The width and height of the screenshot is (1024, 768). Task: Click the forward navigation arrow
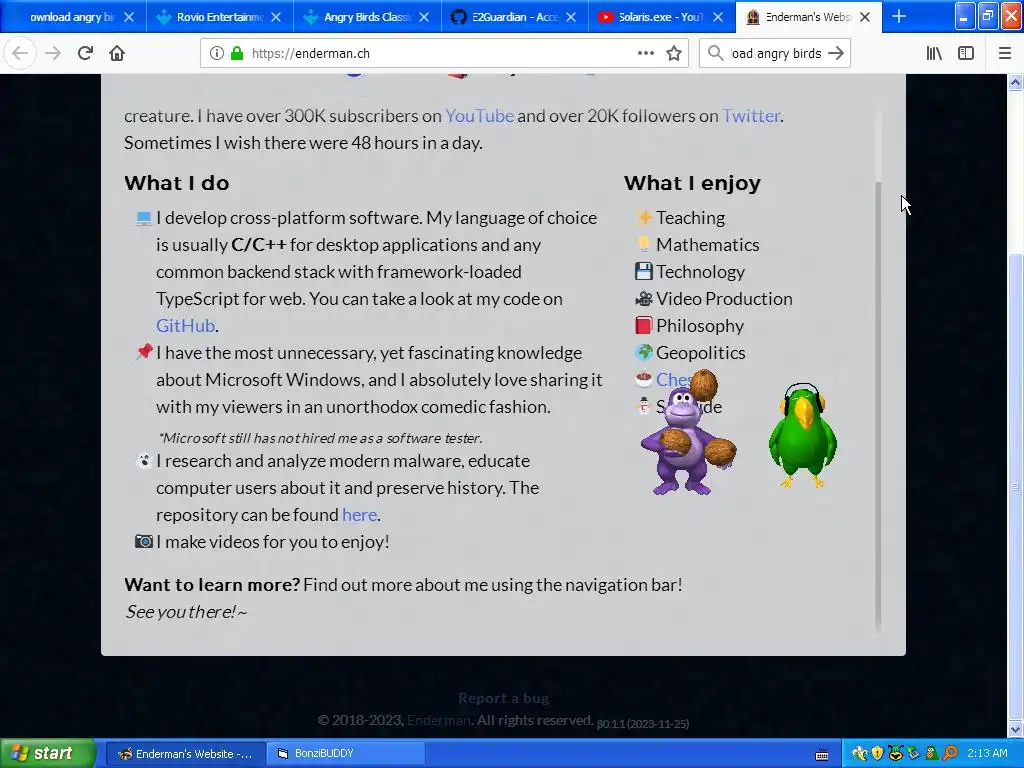[53, 53]
